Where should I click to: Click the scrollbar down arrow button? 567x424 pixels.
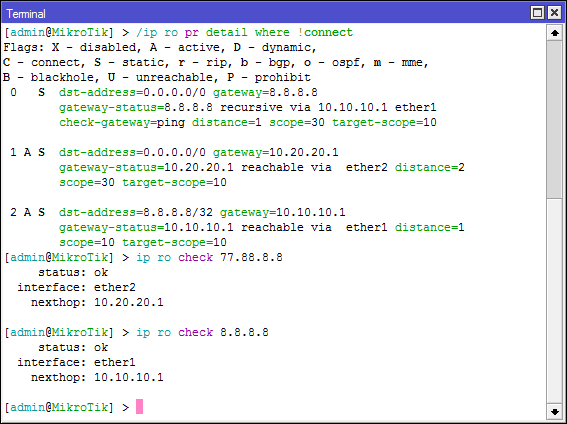point(555,411)
